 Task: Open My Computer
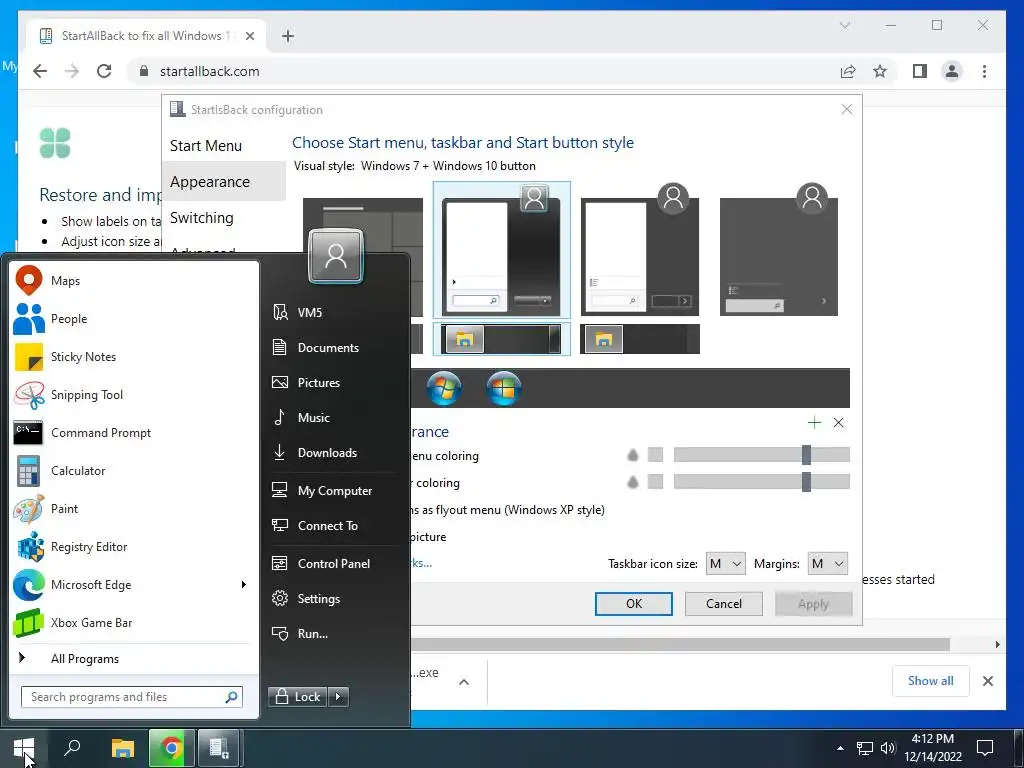334,490
